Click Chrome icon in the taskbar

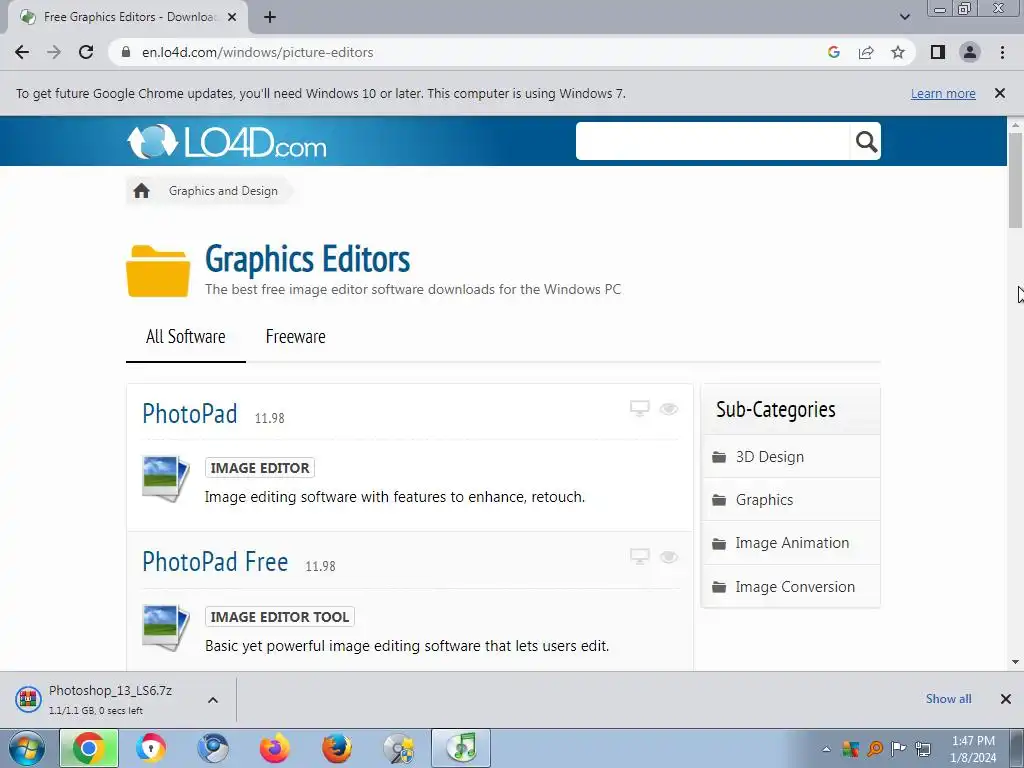pos(89,748)
